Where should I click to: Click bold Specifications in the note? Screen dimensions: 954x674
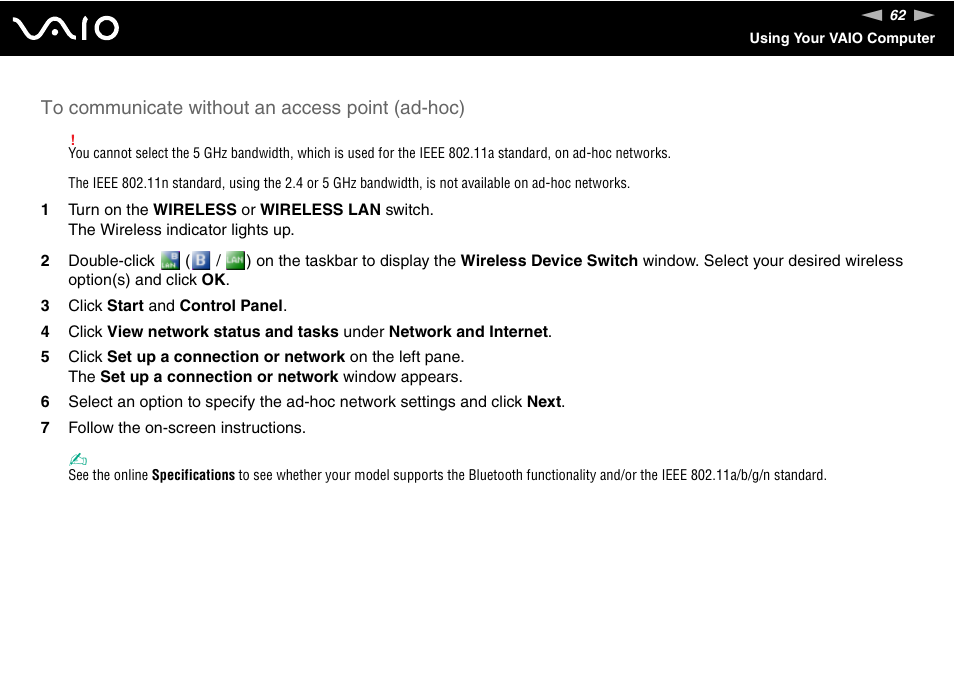193,475
